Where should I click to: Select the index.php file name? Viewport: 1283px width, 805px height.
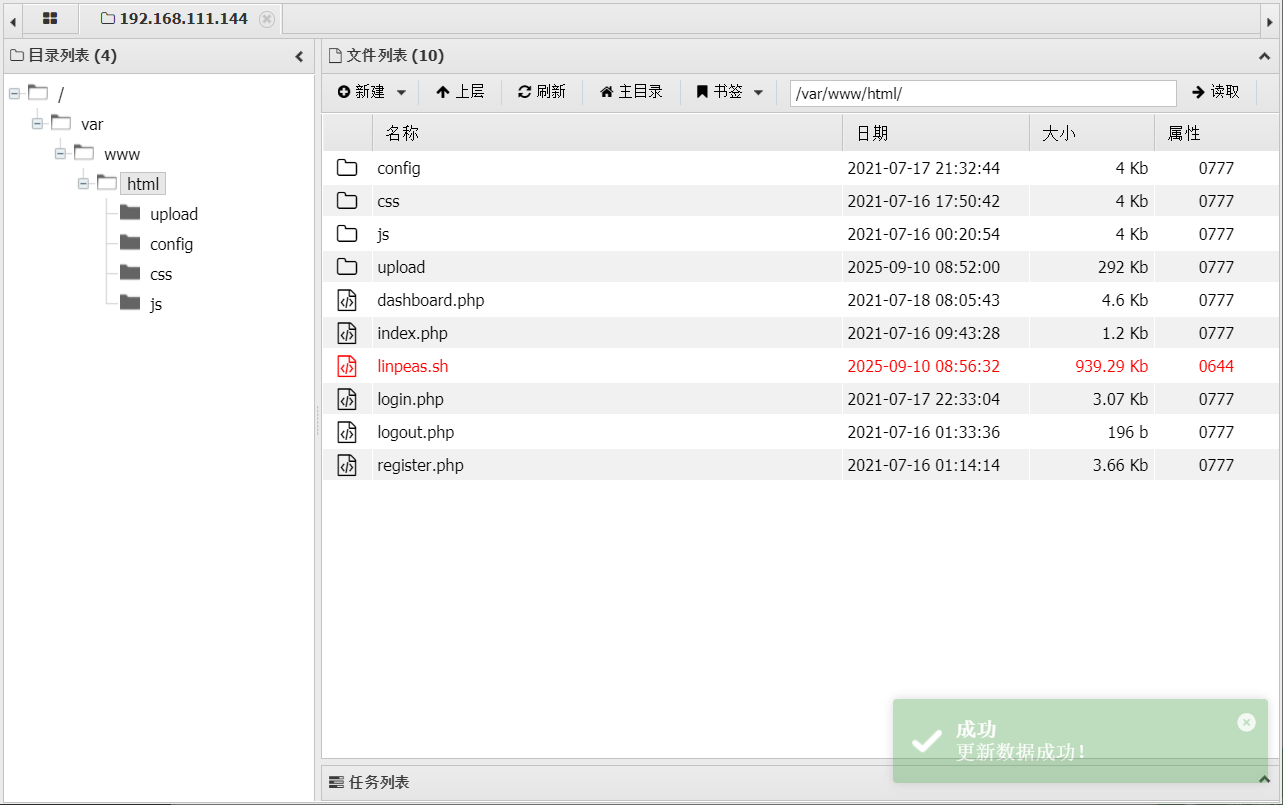tap(412, 333)
